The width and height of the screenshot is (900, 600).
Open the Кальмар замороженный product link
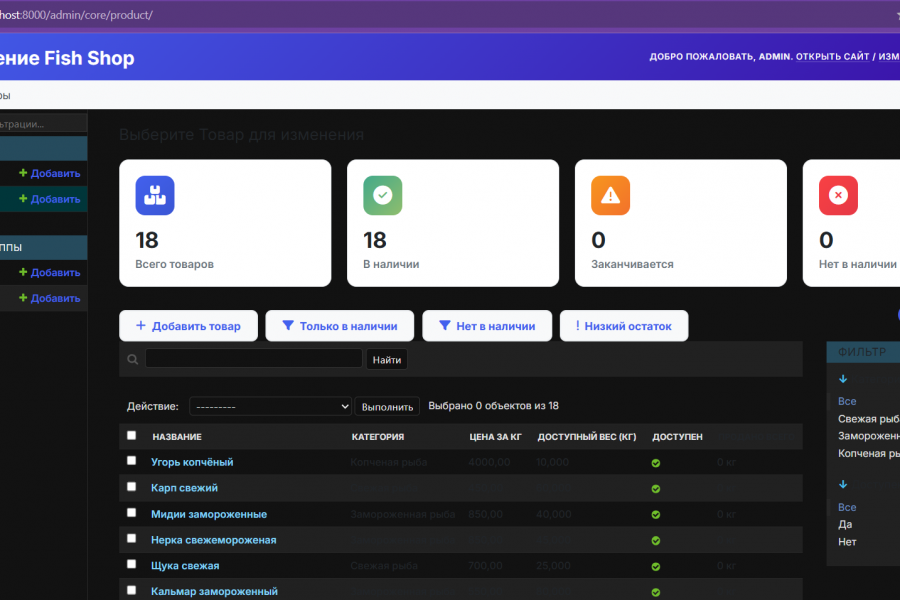click(x=214, y=591)
